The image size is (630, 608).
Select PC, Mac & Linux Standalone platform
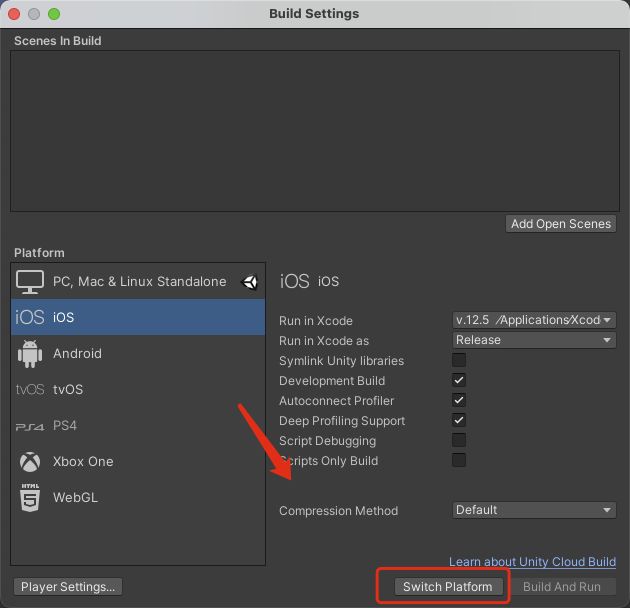click(x=138, y=281)
